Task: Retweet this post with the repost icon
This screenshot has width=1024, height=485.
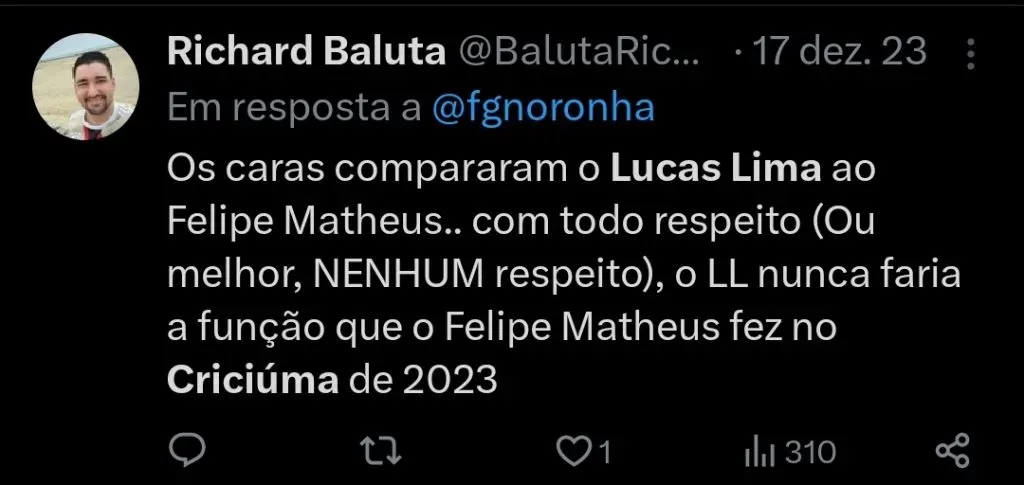Action: 381,451
